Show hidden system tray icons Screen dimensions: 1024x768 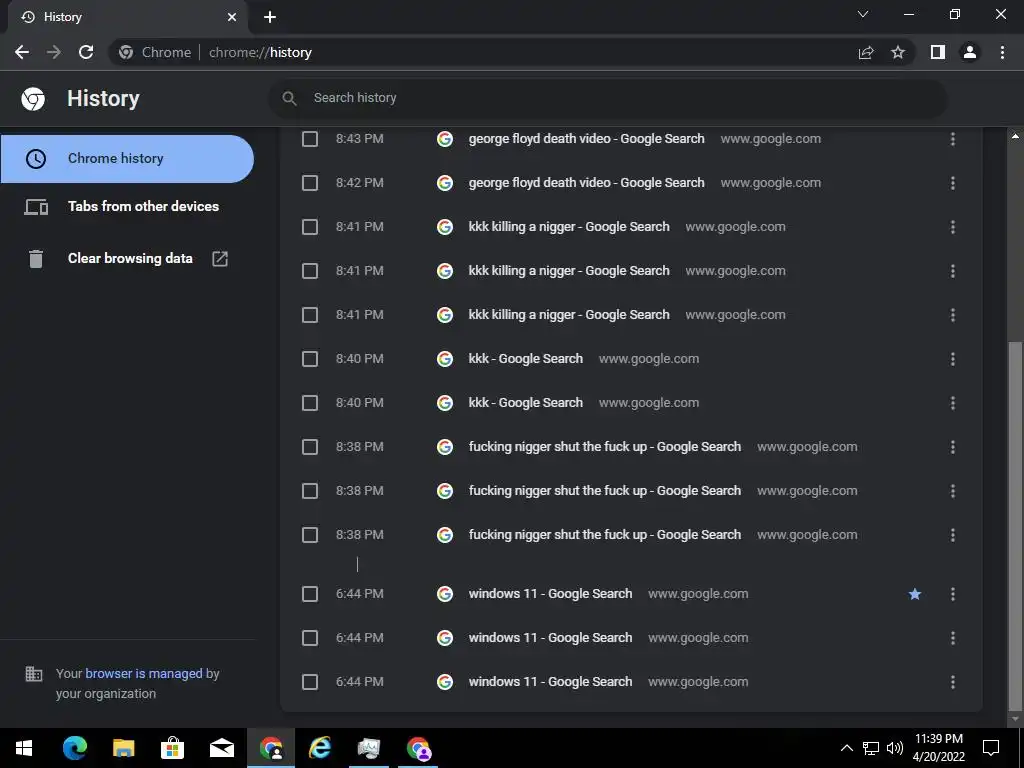(x=846, y=748)
